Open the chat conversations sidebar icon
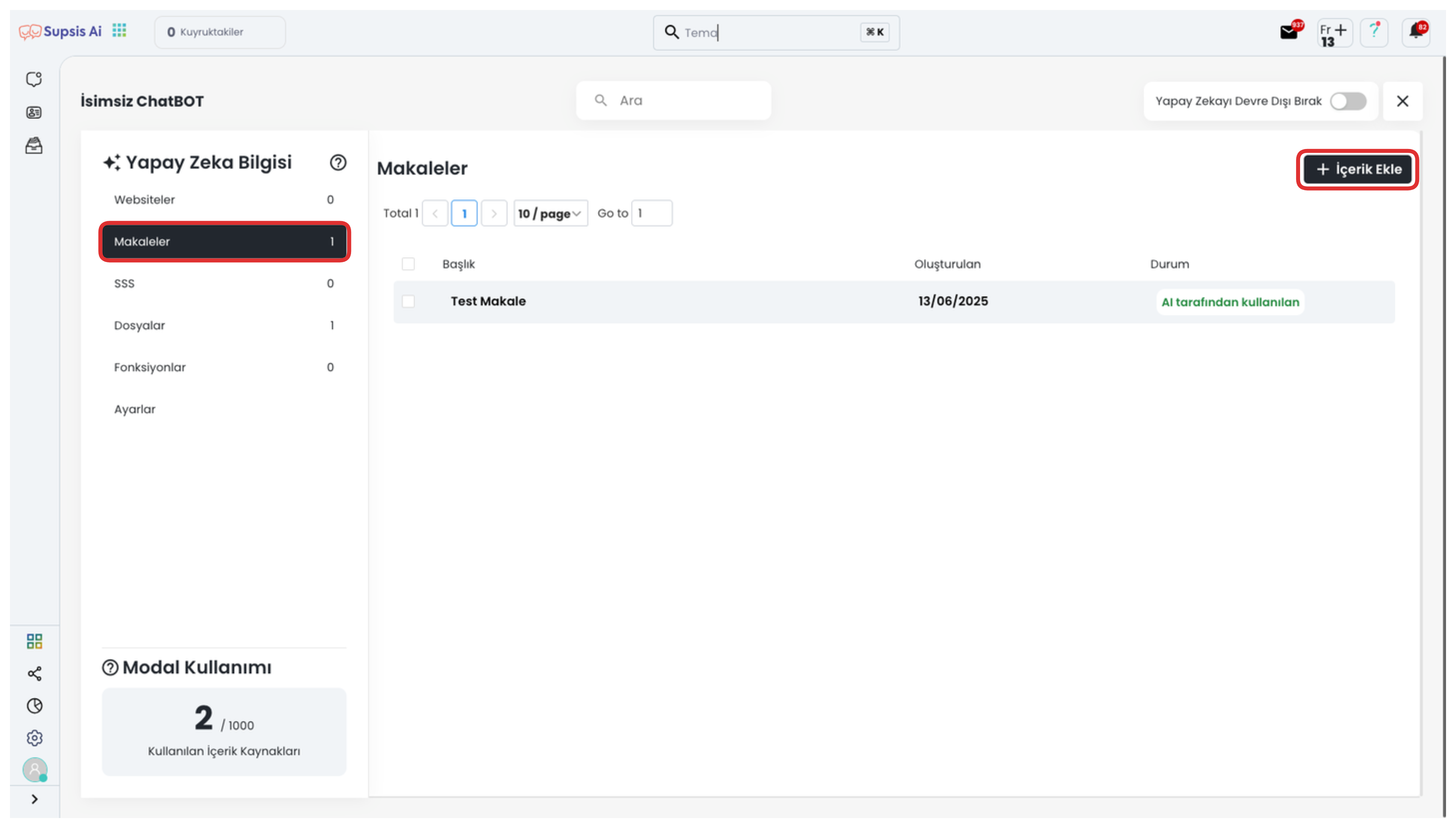The image size is (1456, 828). point(34,79)
